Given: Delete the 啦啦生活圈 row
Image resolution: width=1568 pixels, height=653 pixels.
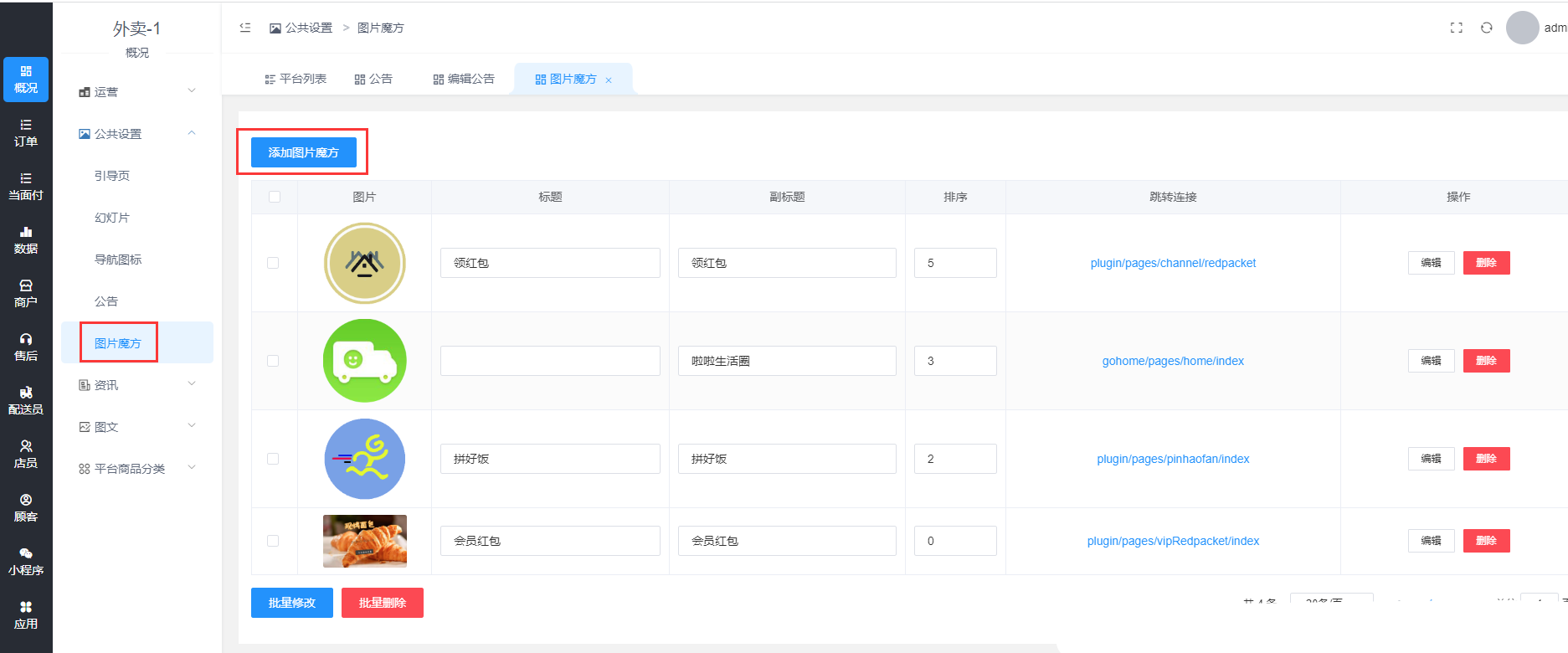Looking at the screenshot, I should tap(1487, 361).
